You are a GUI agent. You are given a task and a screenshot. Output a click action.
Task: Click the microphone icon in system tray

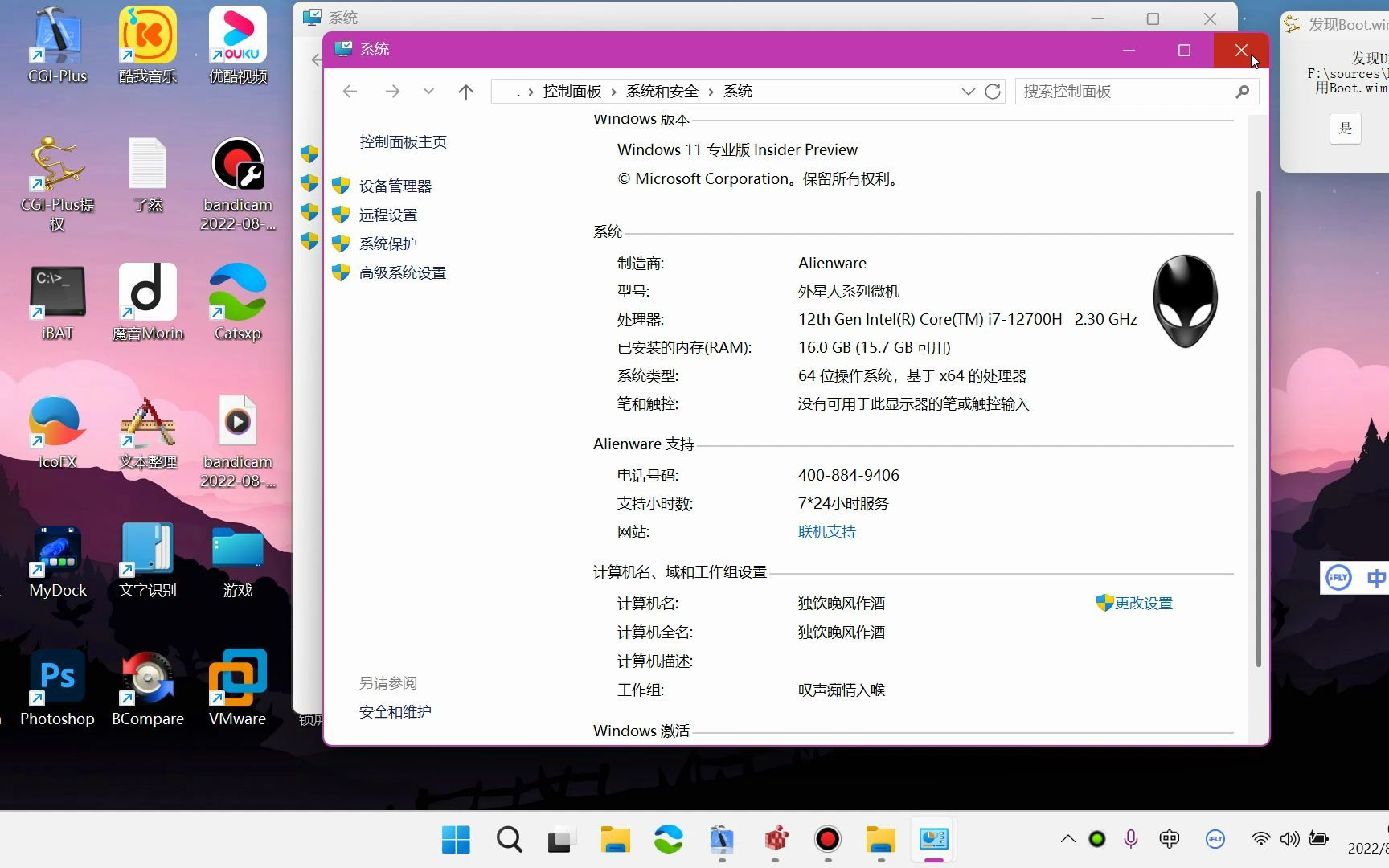click(x=1131, y=839)
